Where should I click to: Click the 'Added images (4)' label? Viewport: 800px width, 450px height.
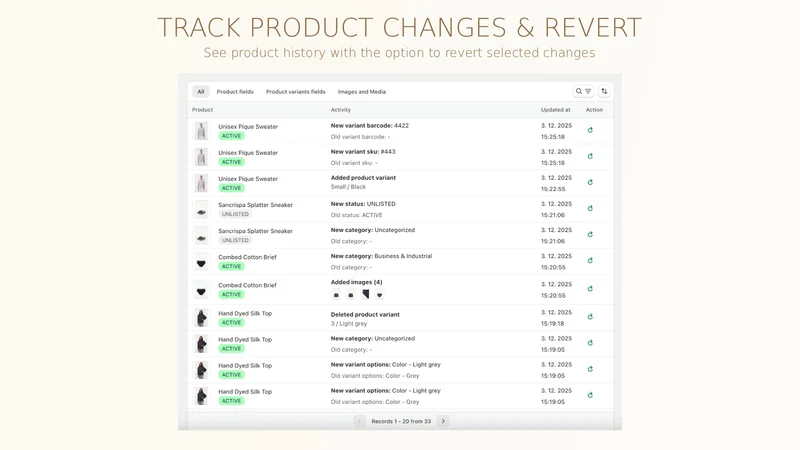[357, 282]
